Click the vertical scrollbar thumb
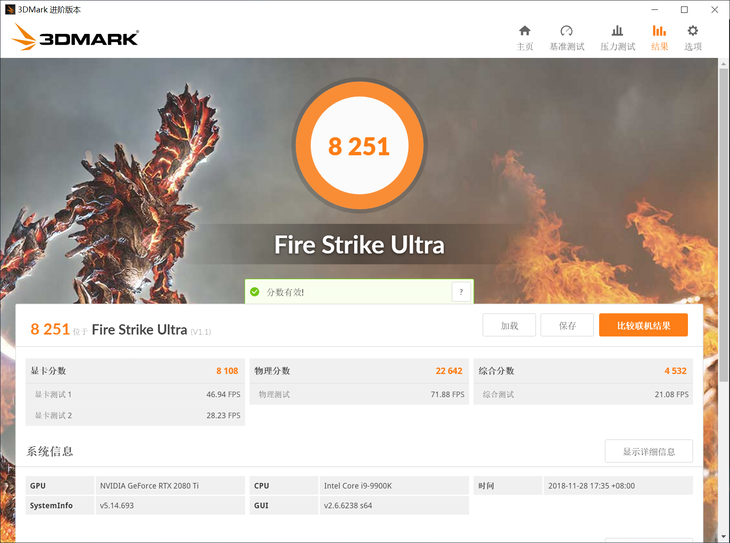Image resolution: width=730 pixels, height=543 pixels. point(723,224)
